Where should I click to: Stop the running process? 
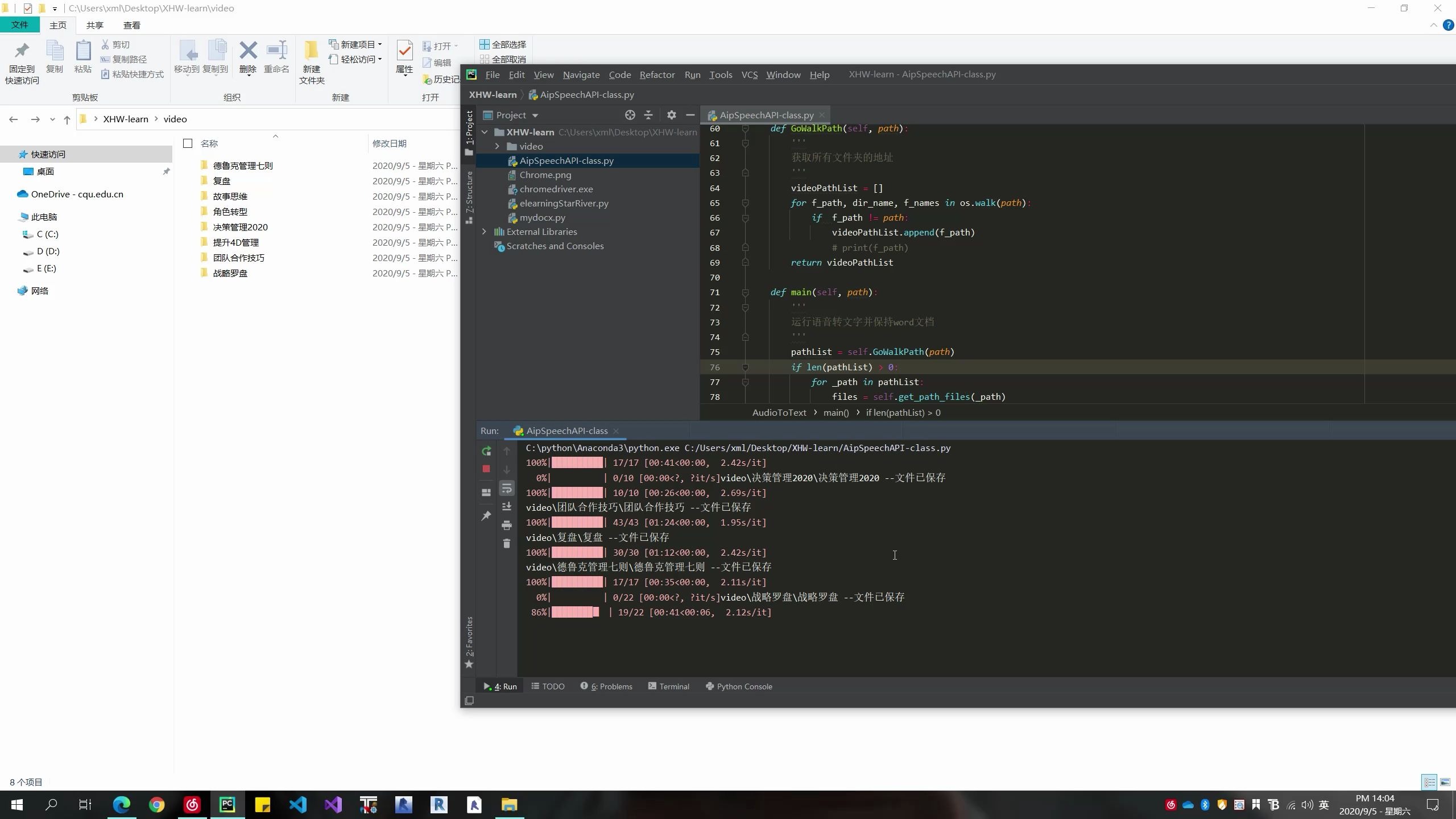[x=486, y=469]
